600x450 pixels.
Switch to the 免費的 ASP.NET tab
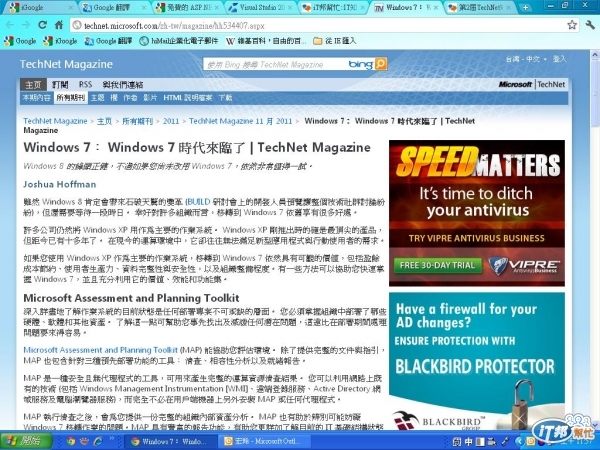186,7
